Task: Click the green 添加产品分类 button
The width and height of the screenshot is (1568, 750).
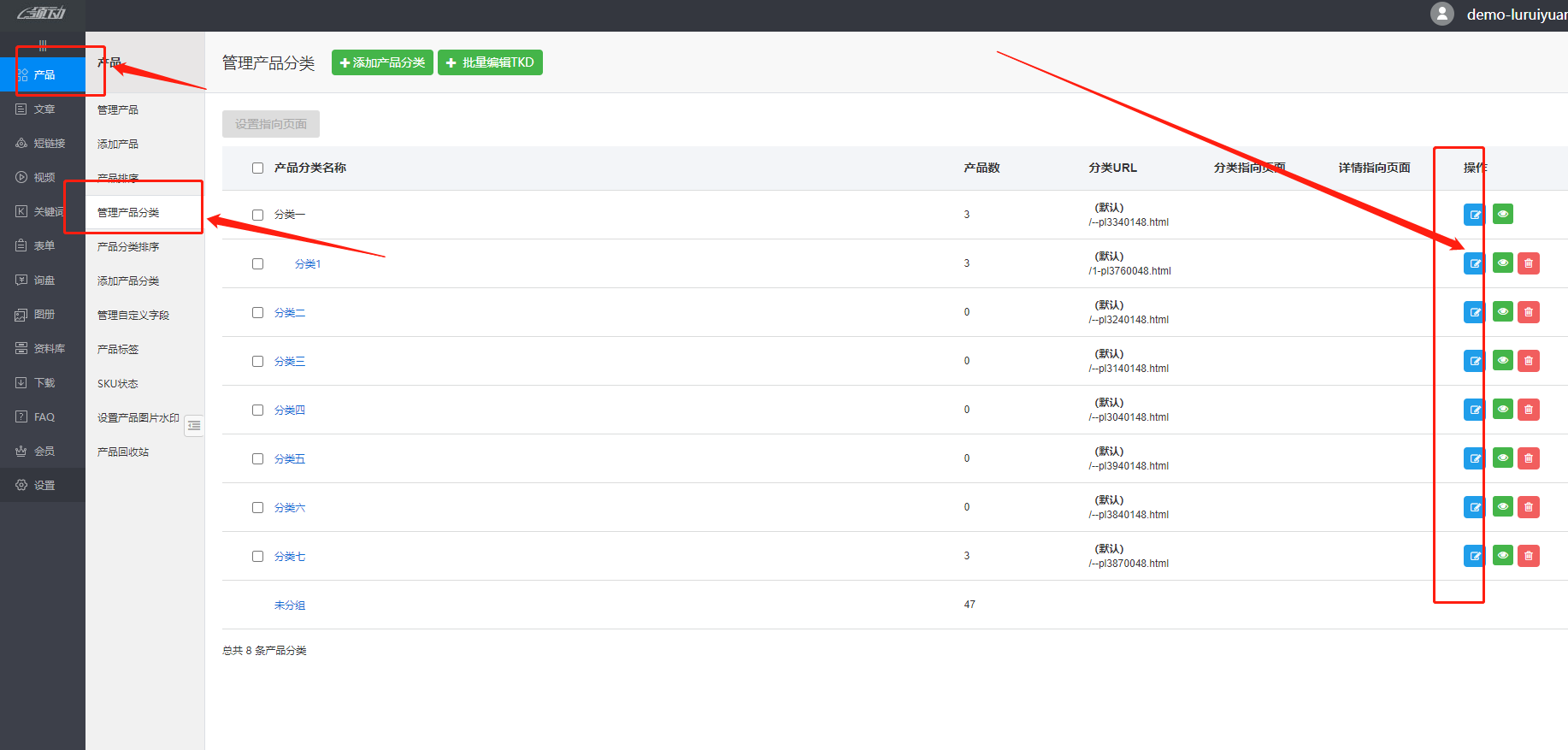Action: tap(382, 62)
